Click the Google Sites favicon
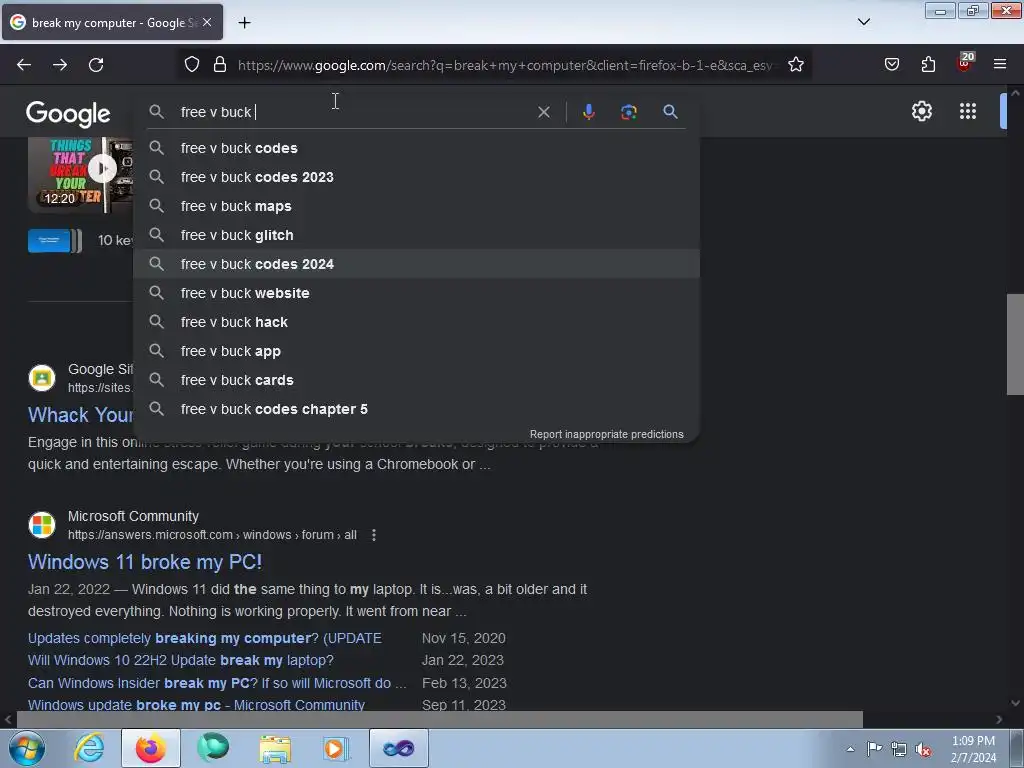 pos(42,378)
